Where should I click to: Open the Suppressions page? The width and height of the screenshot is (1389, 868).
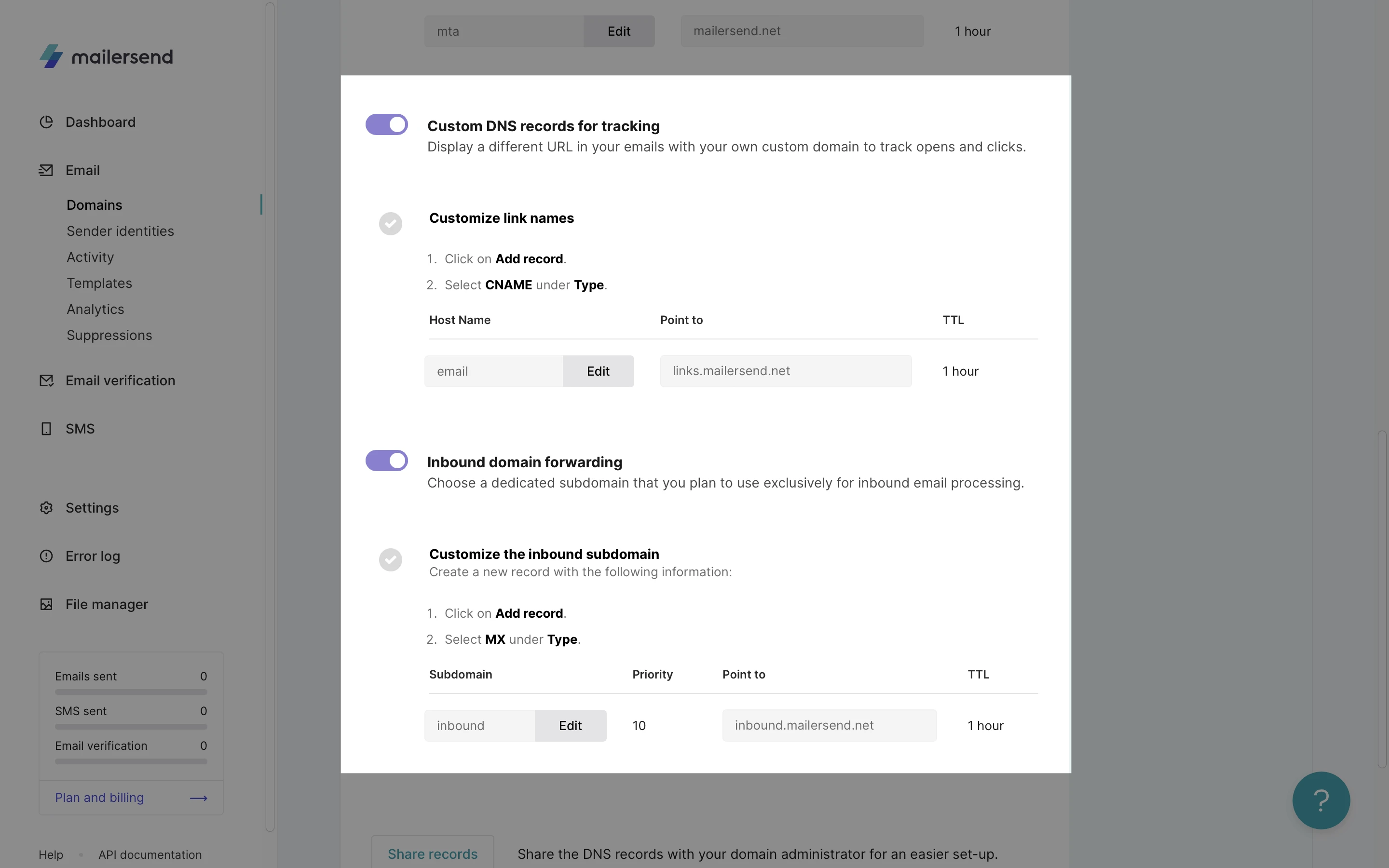(x=109, y=335)
